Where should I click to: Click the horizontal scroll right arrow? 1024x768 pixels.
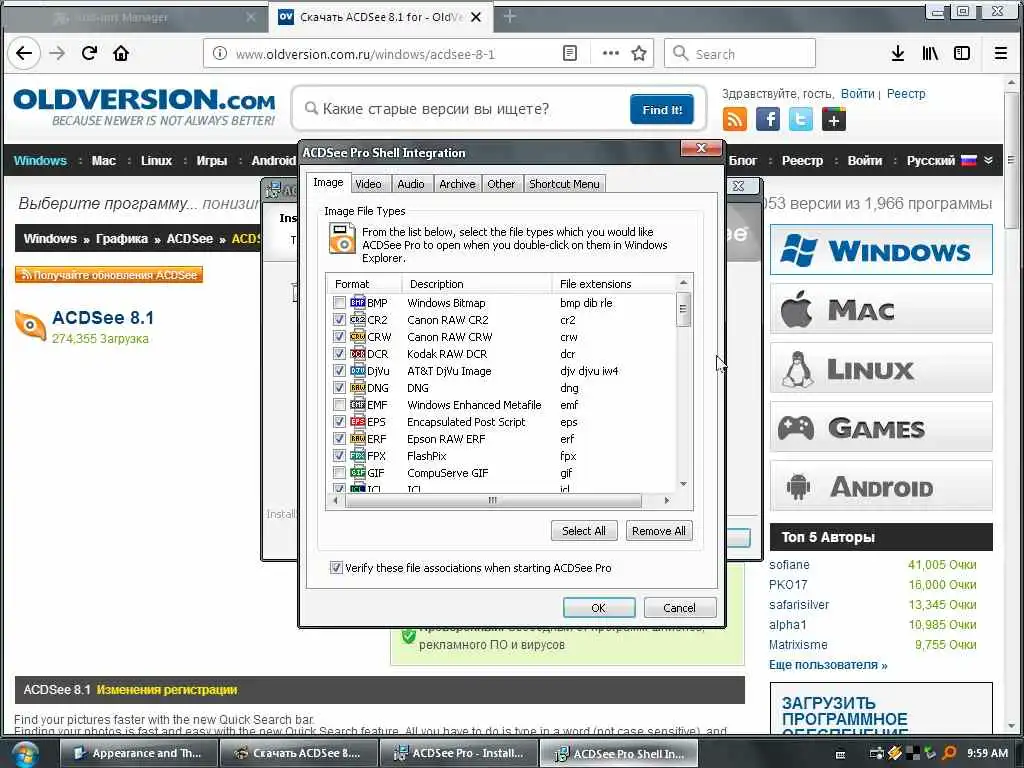coord(666,500)
